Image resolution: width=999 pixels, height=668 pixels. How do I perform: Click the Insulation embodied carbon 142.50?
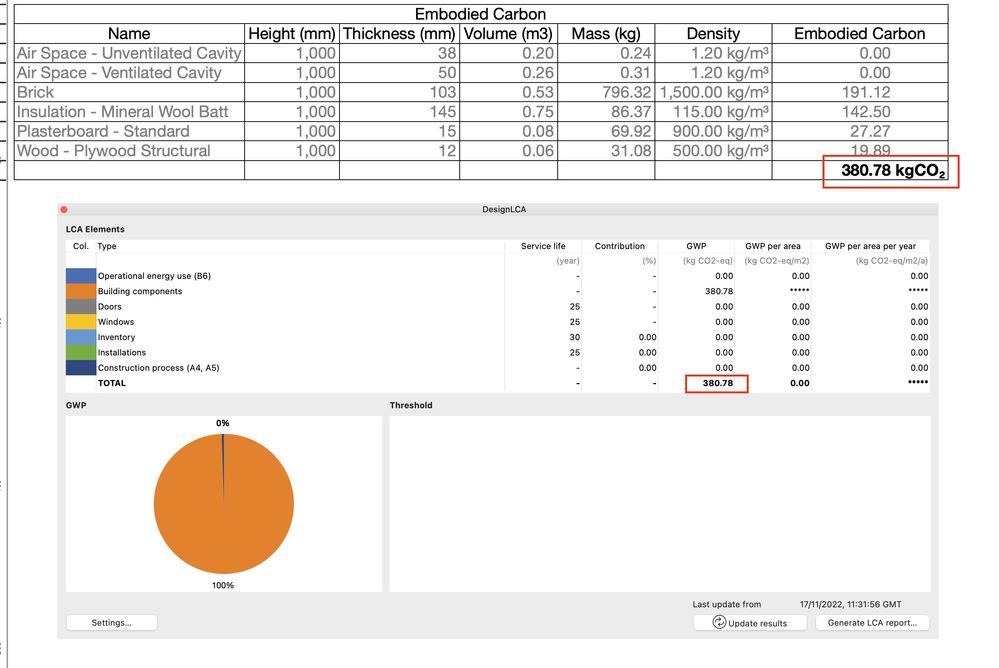pos(866,112)
